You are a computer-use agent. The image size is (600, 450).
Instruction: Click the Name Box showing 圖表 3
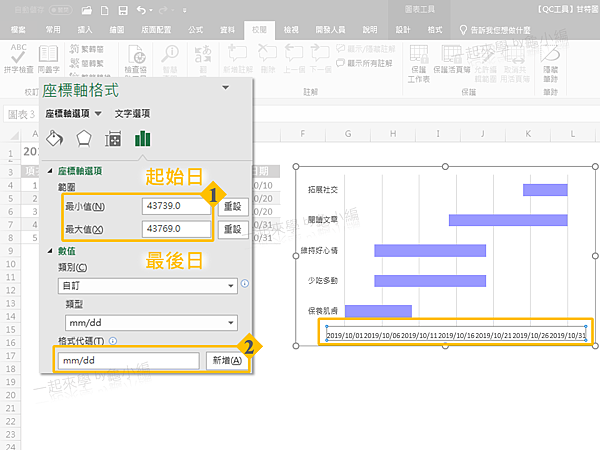[x=21, y=114]
